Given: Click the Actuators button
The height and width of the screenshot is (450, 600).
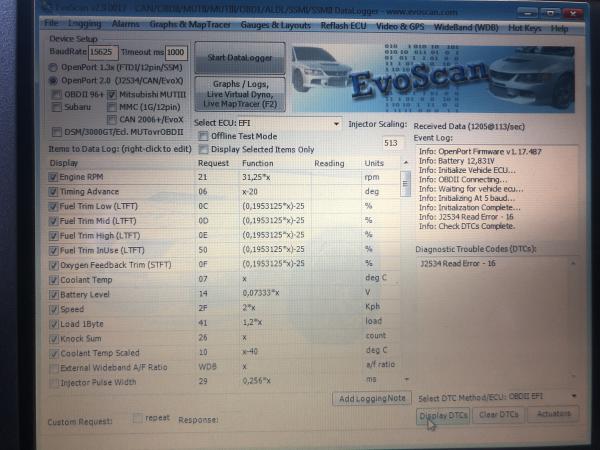Looking at the screenshot, I should tap(553, 414).
